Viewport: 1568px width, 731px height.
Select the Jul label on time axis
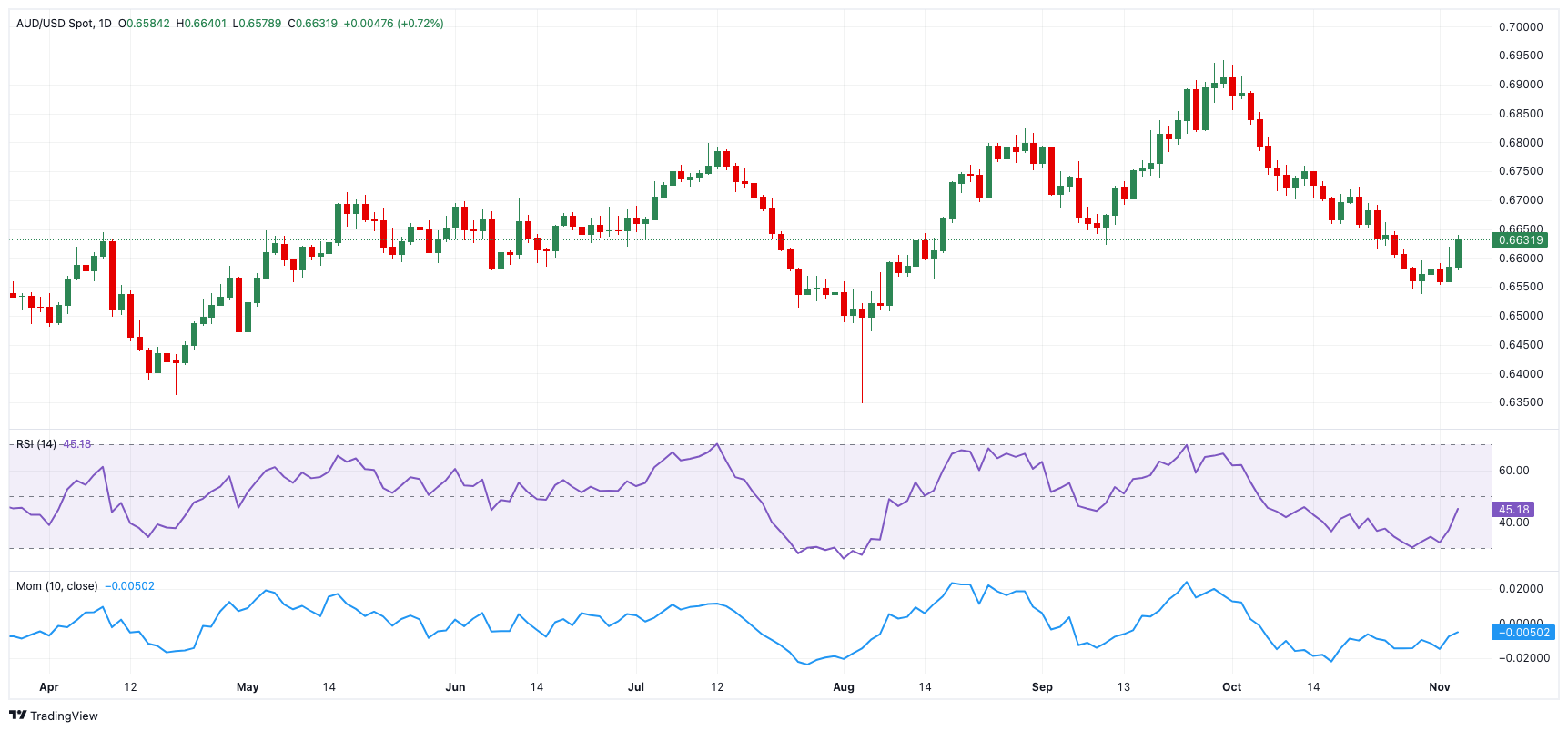point(636,687)
